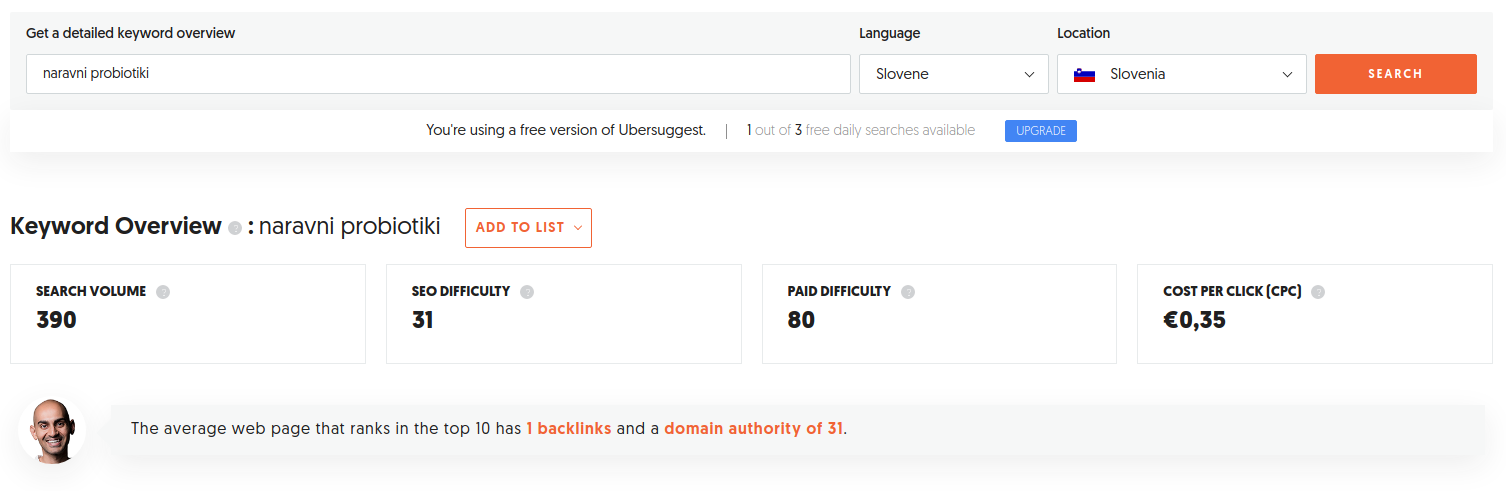Select the Search Volume card
The width and height of the screenshot is (1506, 491).
coord(188,314)
